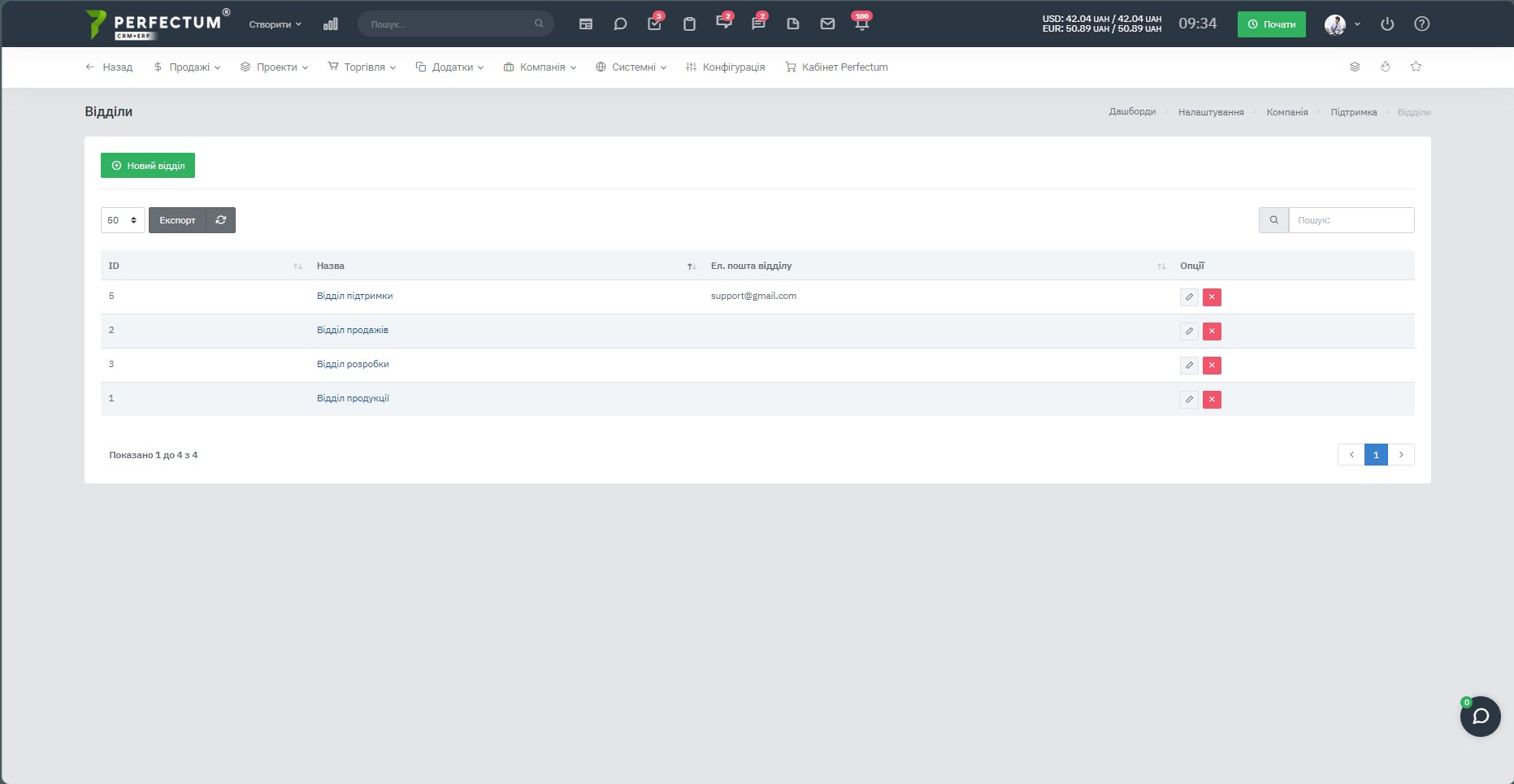Edit the Відділ підтримки row

pyautogui.click(x=1189, y=297)
